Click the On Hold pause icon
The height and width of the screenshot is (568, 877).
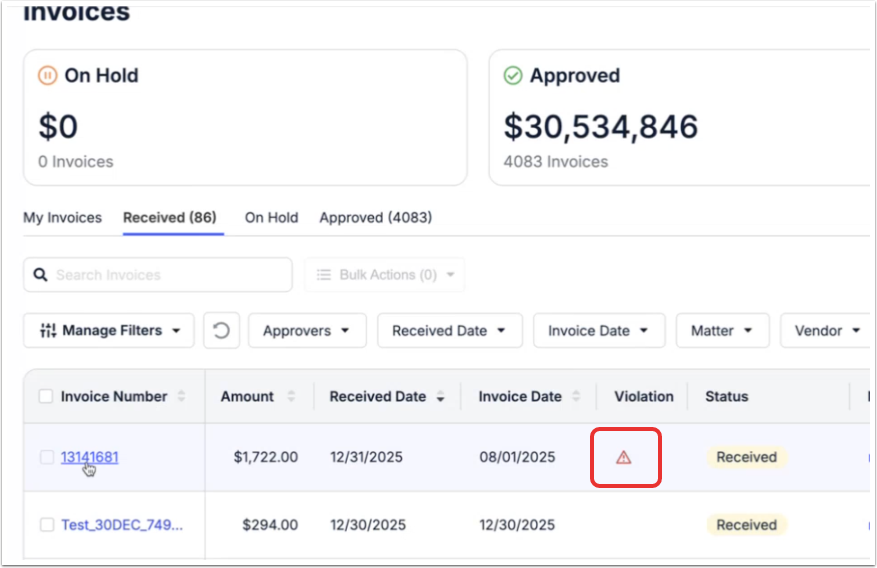pyautogui.click(x=48, y=75)
